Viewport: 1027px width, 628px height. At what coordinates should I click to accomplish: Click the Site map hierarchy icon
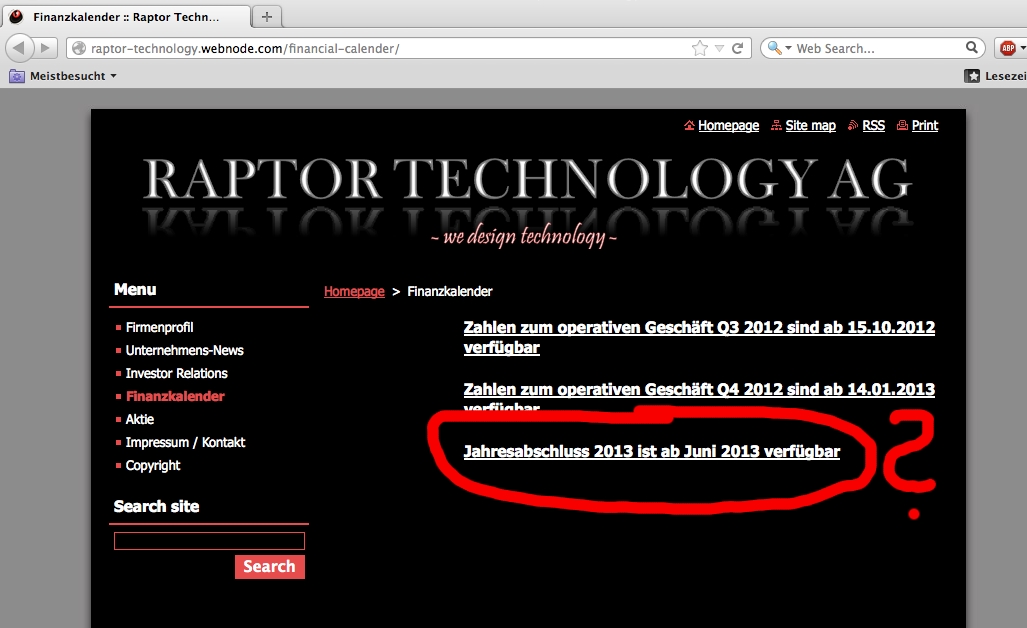(775, 125)
